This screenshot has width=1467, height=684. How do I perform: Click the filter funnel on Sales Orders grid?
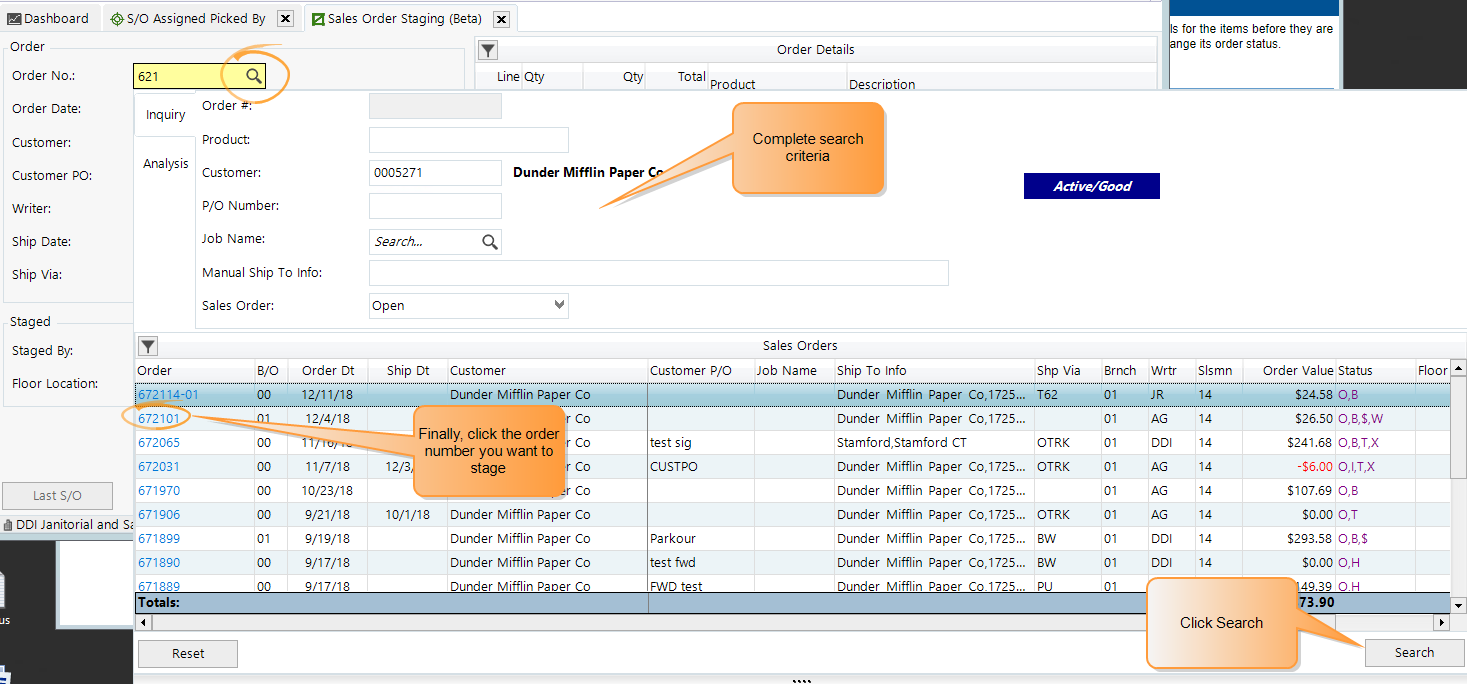tap(147, 346)
